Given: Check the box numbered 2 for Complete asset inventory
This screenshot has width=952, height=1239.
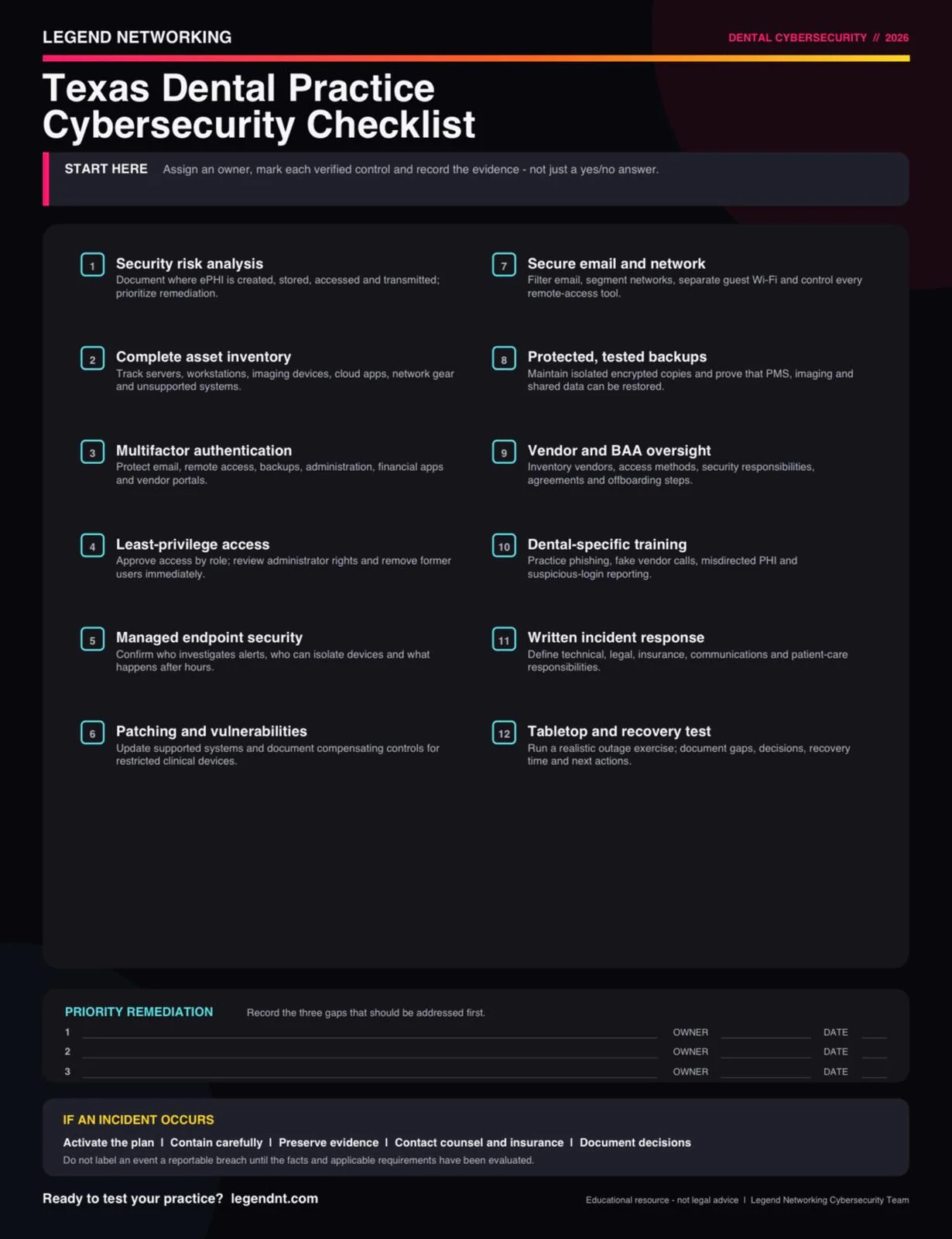Looking at the screenshot, I should [92, 359].
